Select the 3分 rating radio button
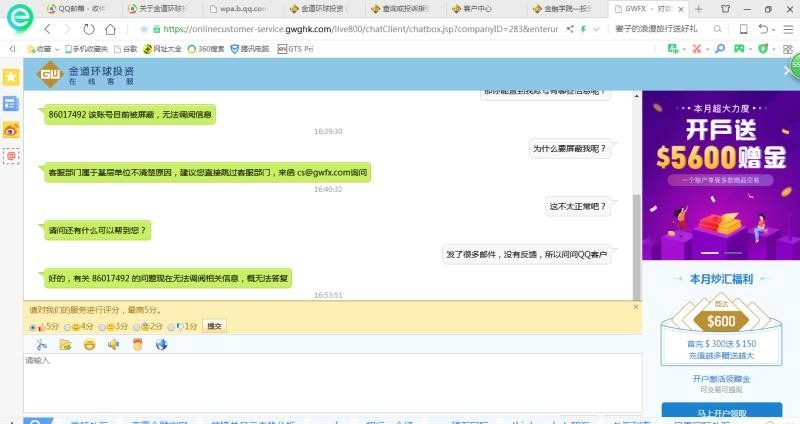800x424 pixels. click(x=102, y=326)
